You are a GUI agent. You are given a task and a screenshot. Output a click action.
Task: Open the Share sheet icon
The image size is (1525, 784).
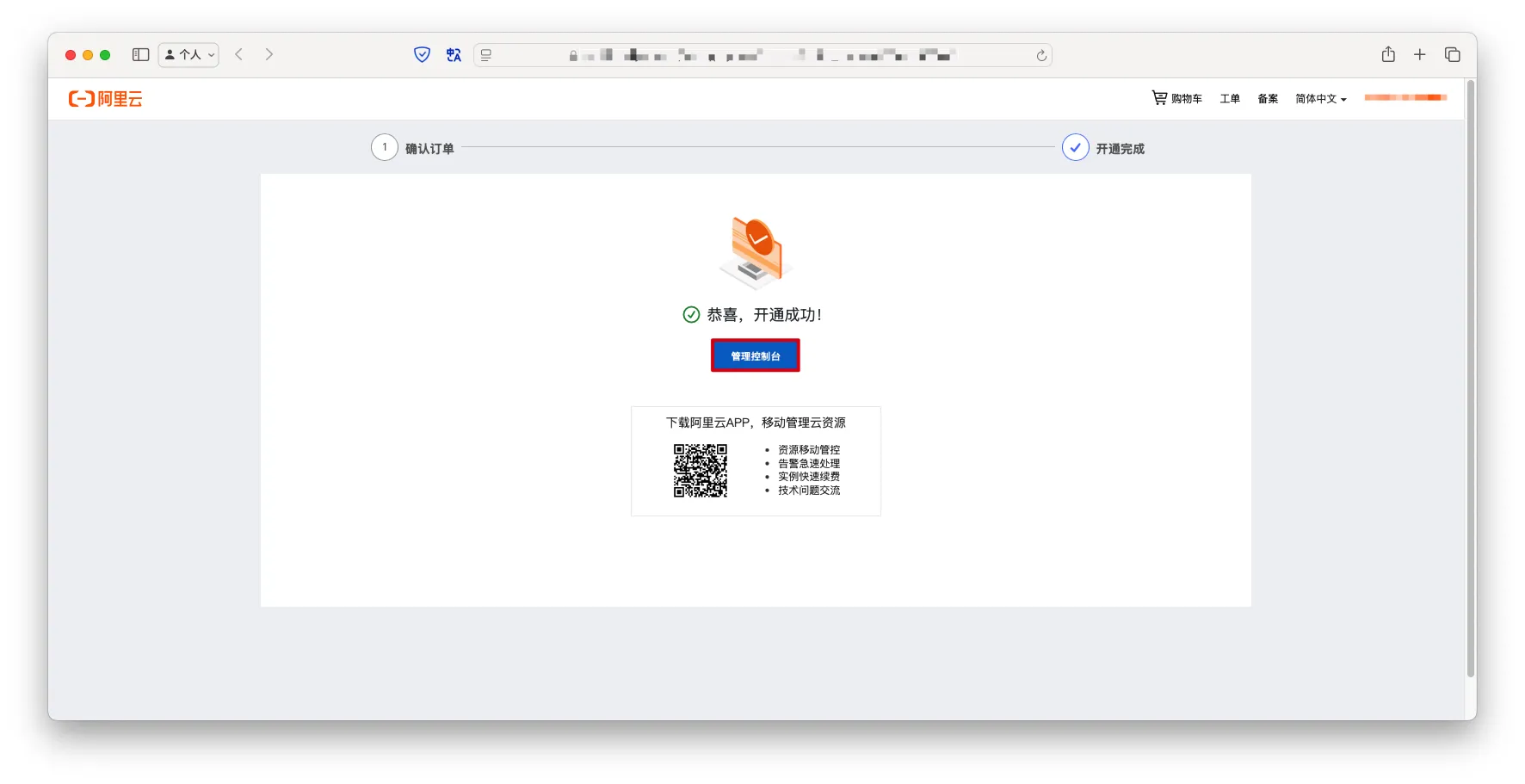[1388, 55]
